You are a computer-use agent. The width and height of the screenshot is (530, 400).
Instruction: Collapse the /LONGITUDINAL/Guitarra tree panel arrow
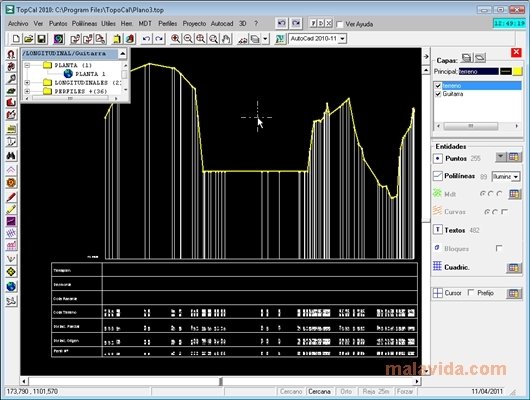click(122, 53)
